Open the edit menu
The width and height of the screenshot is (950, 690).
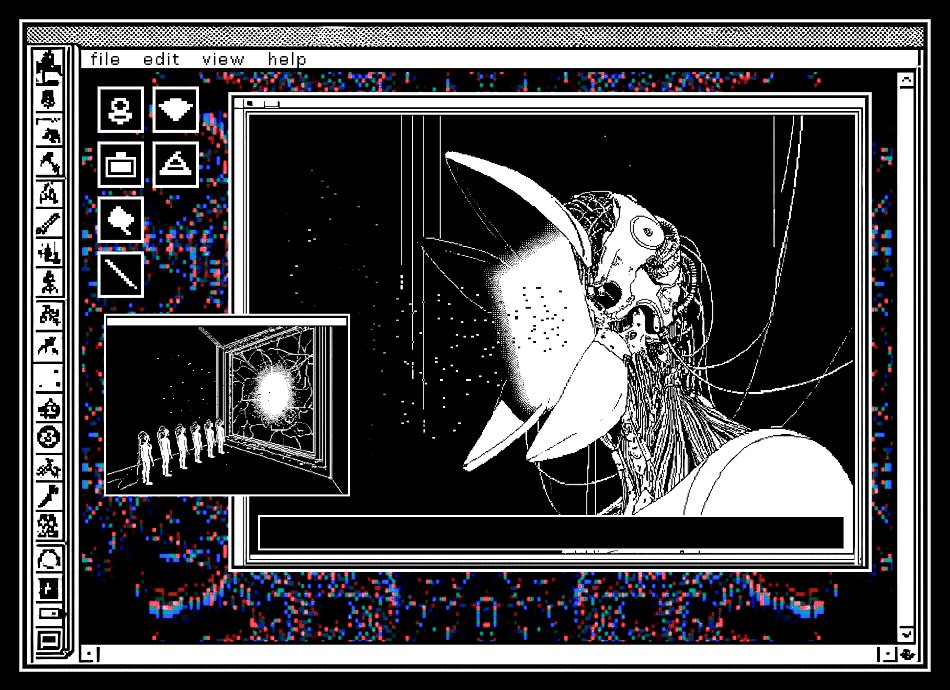pos(161,59)
